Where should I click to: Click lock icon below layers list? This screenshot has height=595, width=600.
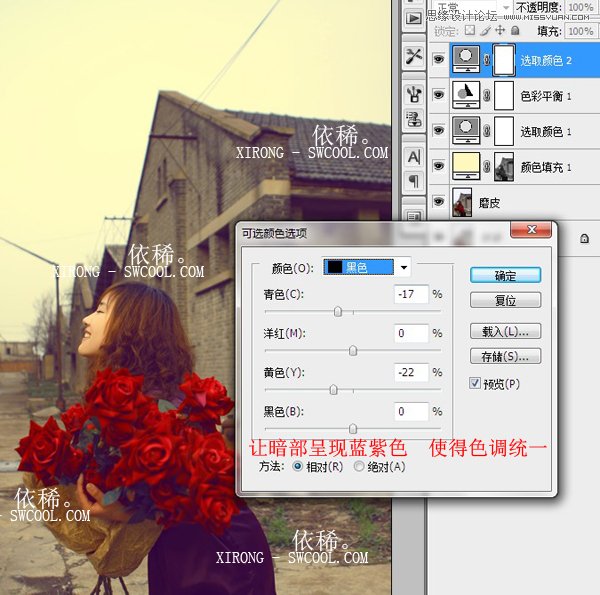click(584, 239)
